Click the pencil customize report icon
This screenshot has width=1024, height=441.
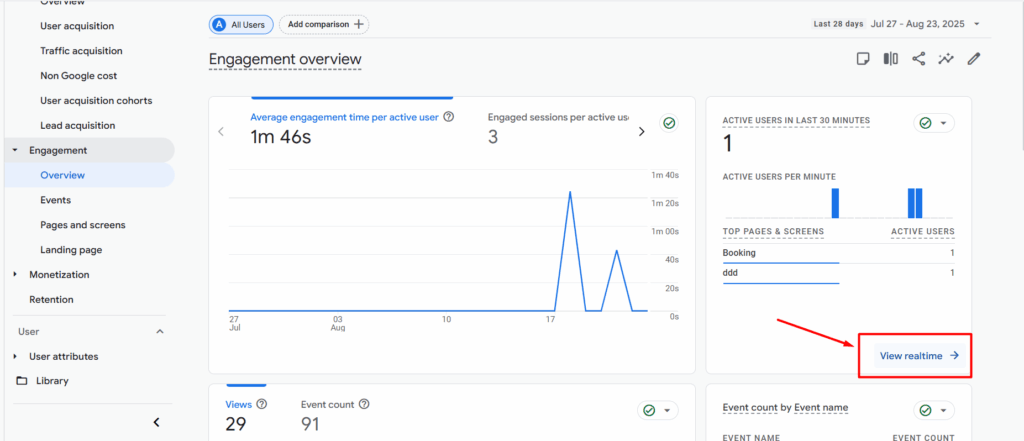point(974,59)
